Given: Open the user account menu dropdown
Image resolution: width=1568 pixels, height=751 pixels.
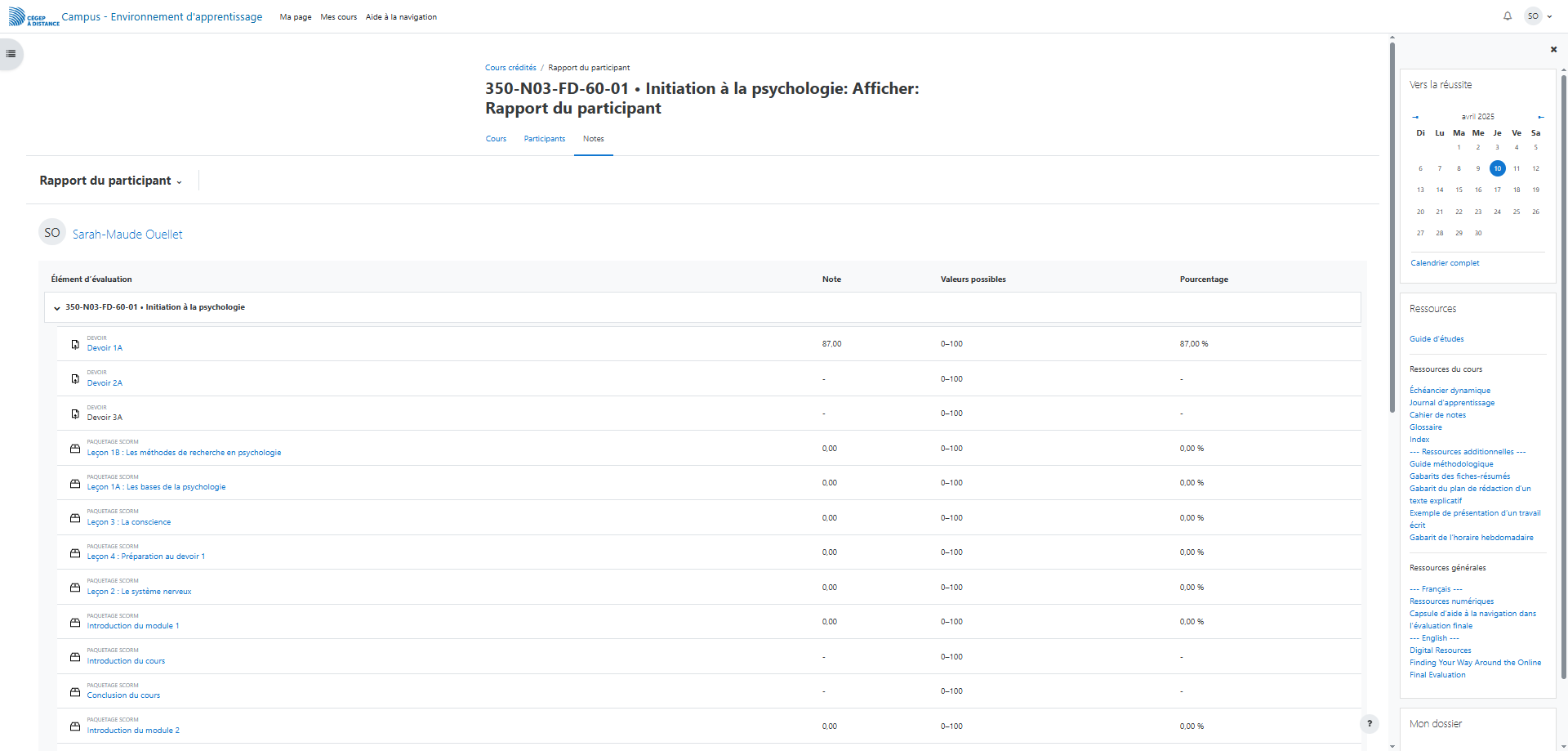Looking at the screenshot, I should tap(1539, 16).
